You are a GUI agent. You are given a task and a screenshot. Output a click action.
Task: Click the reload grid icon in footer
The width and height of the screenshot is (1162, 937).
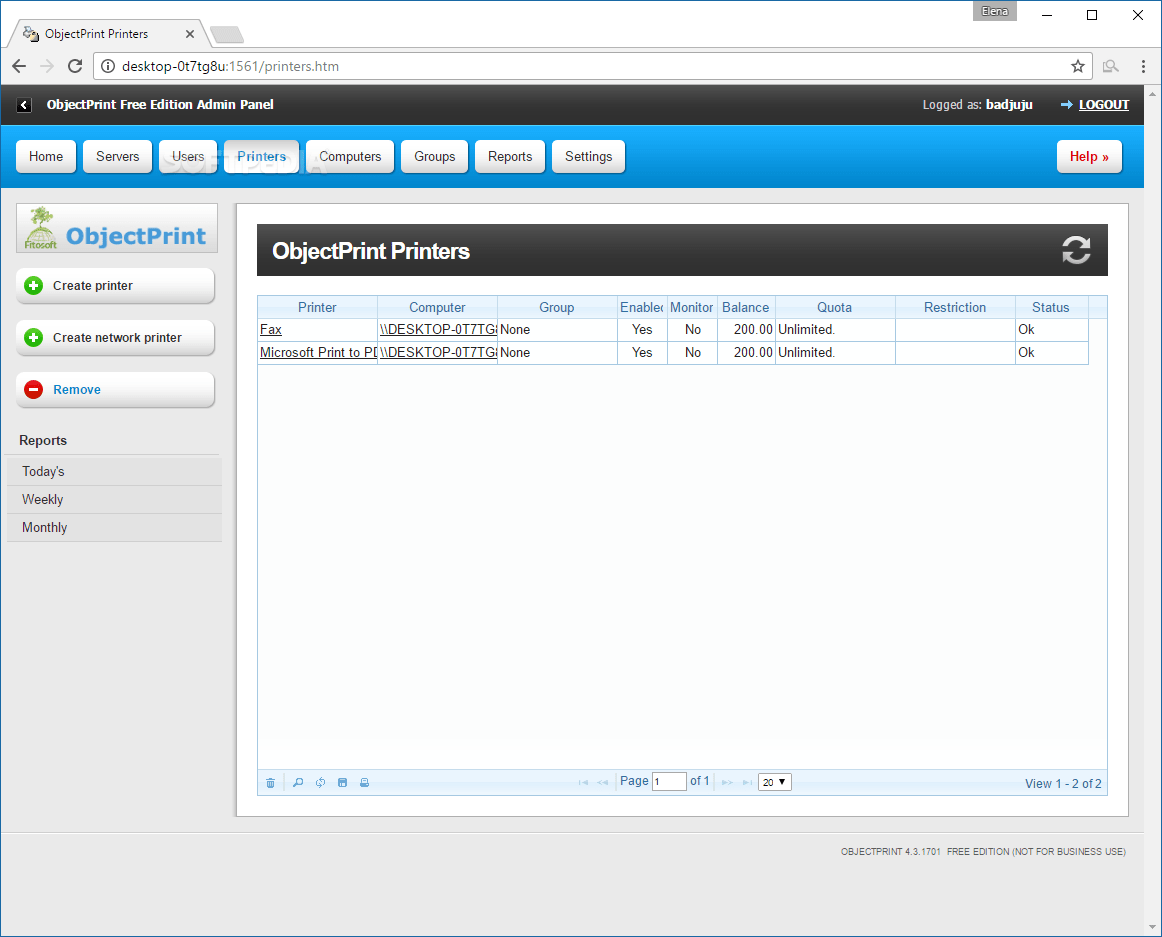320,783
